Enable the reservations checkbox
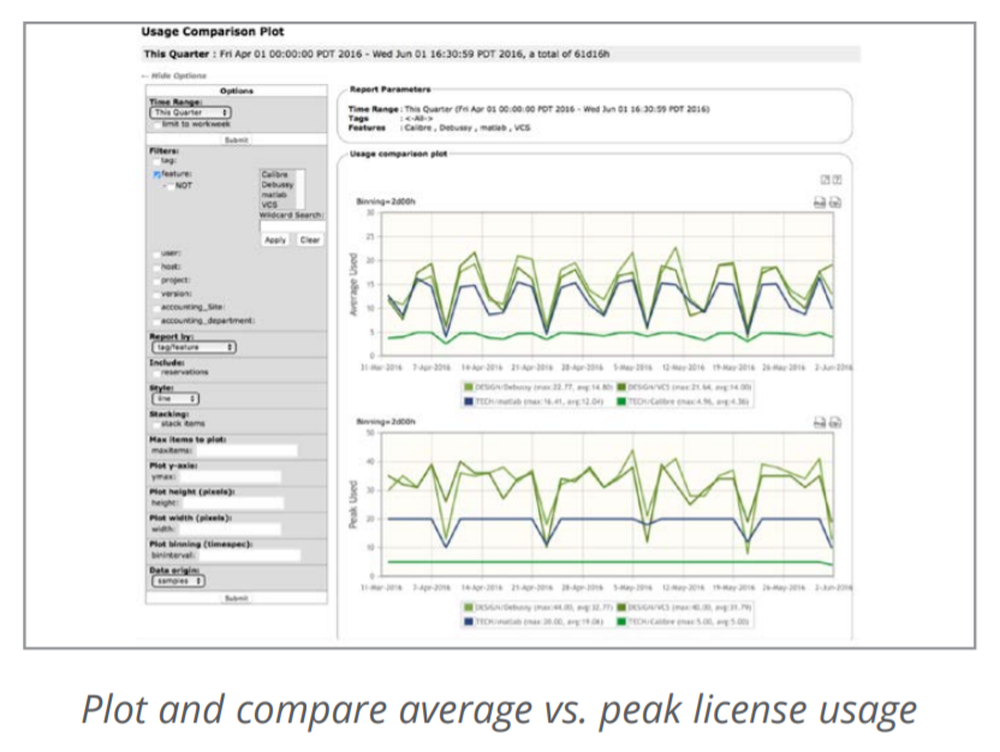 156,372
